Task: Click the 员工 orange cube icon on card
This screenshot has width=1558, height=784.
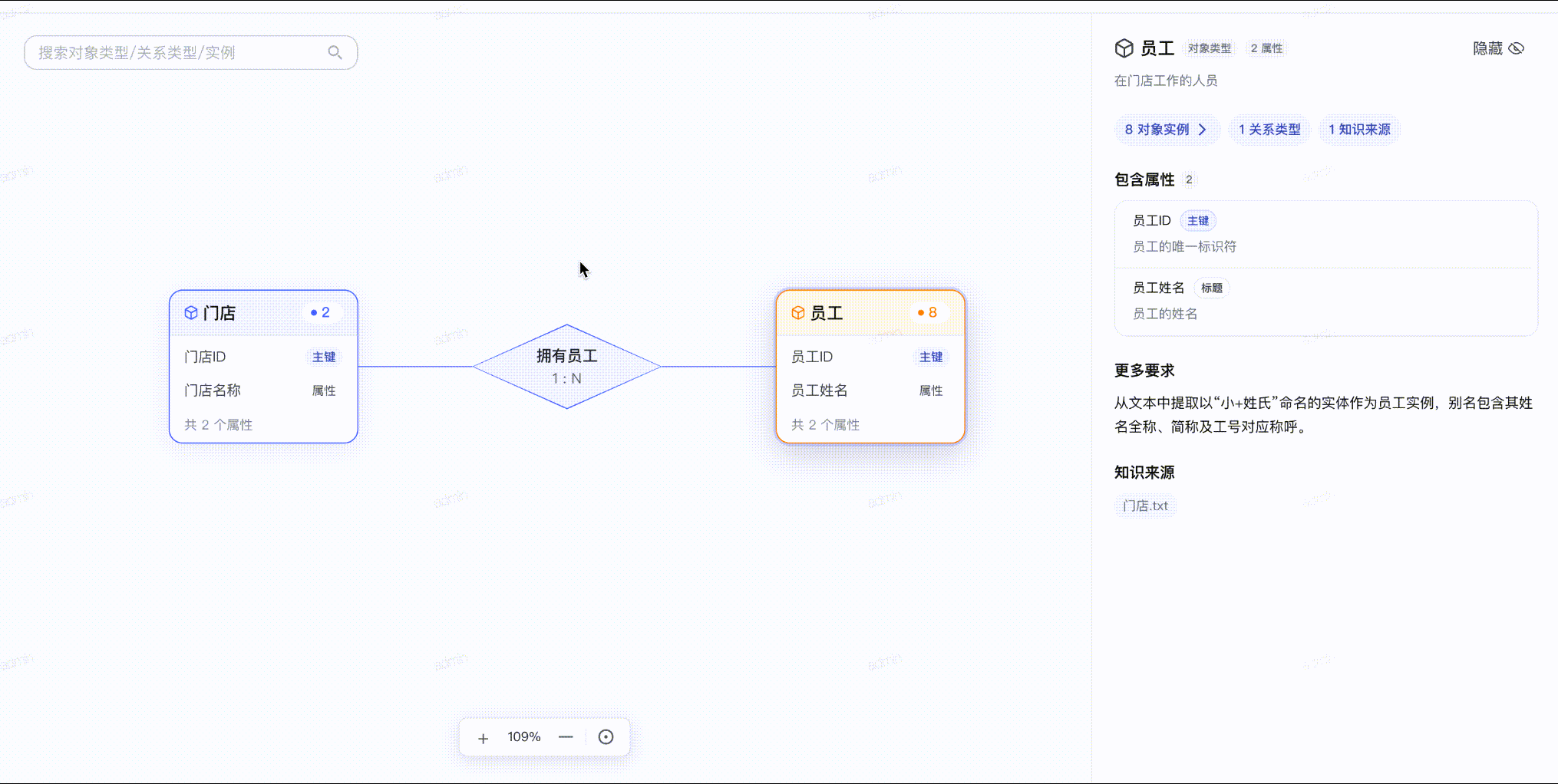Action: (x=798, y=312)
